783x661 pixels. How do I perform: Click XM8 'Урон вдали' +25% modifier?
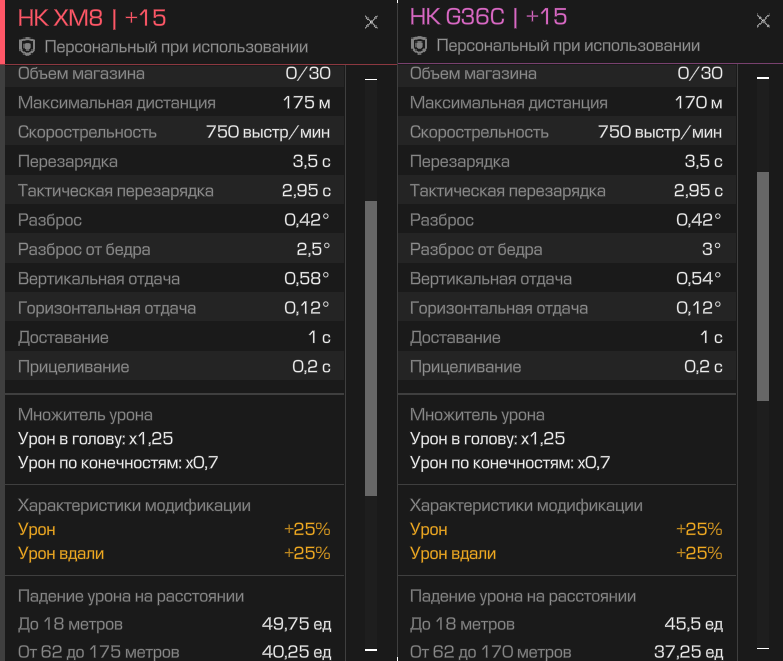point(174,553)
